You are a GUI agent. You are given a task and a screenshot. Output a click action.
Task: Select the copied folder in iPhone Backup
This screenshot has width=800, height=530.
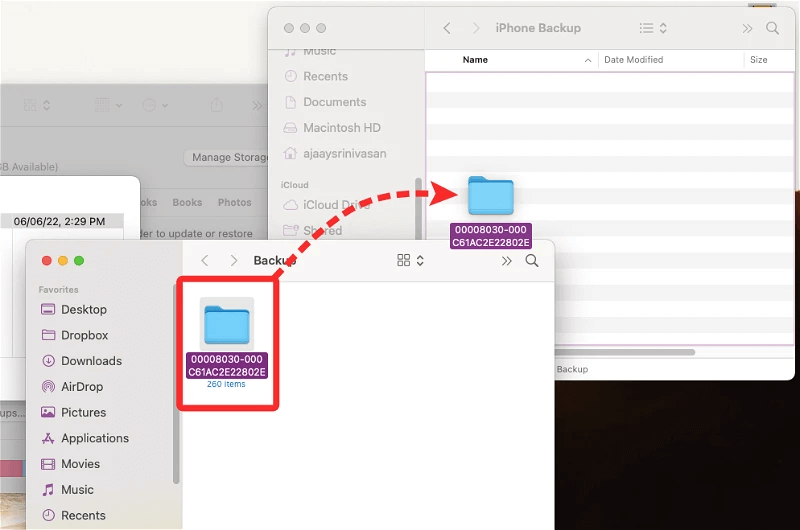(x=491, y=212)
